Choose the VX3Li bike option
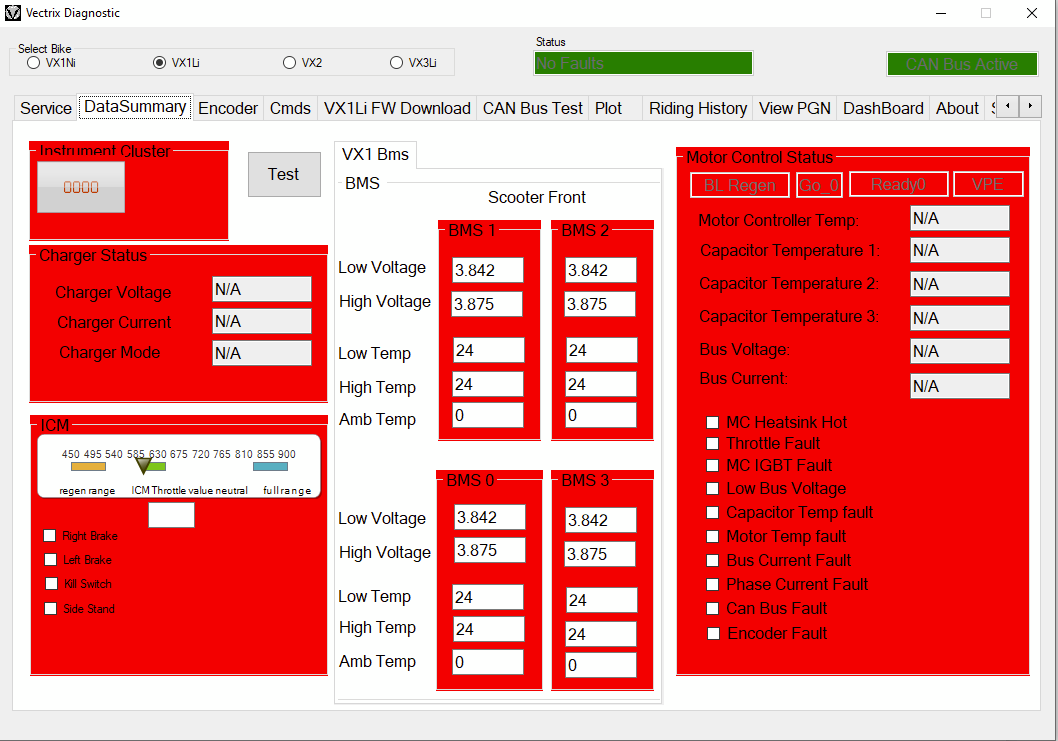 397,63
